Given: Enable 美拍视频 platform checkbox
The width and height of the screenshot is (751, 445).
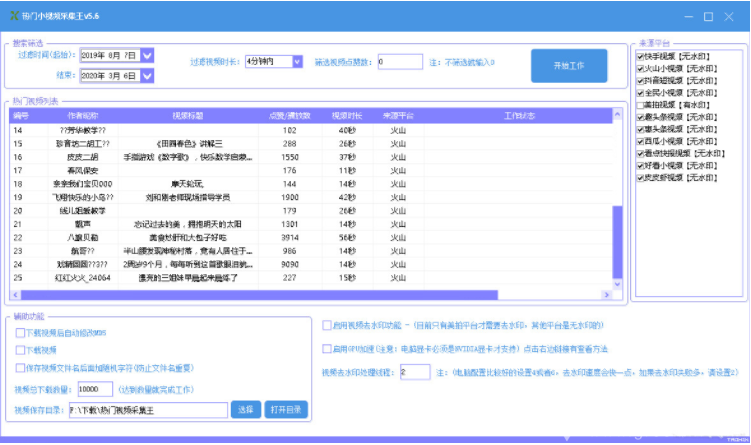Looking at the screenshot, I should click(x=640, y=105).
